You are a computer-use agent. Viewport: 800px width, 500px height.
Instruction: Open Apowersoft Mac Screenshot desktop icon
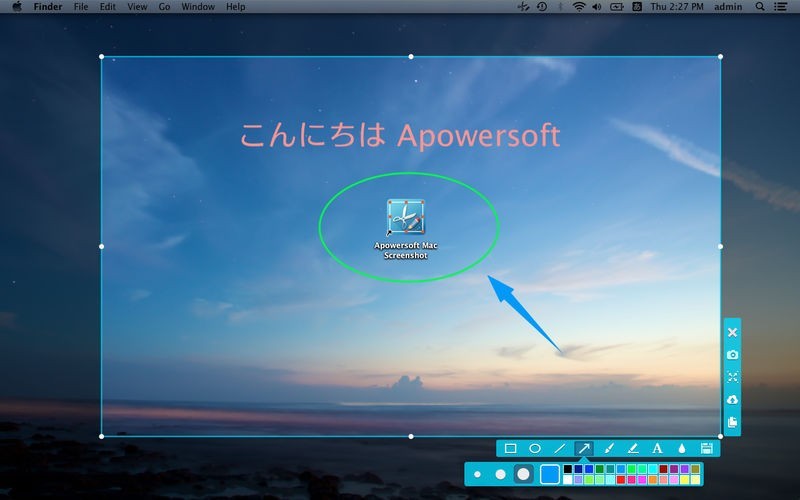406,229
